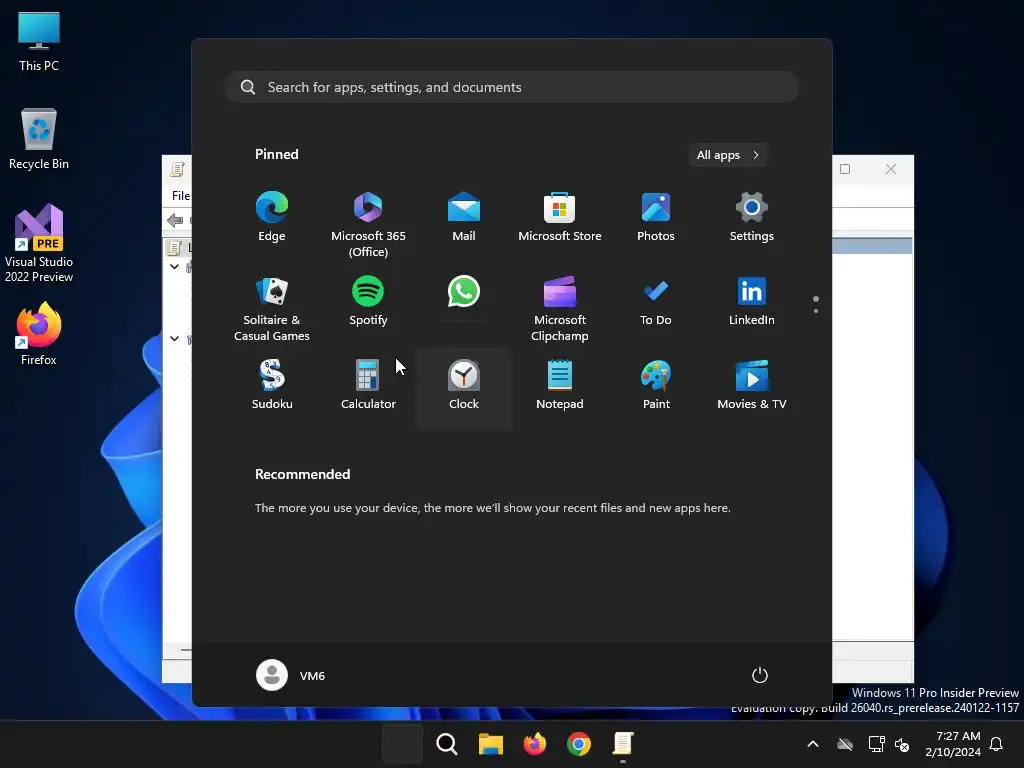The width and height of the screenshot is (1024, 768).
Task: Click the taskbar Search icon
Action: [447, 744]
